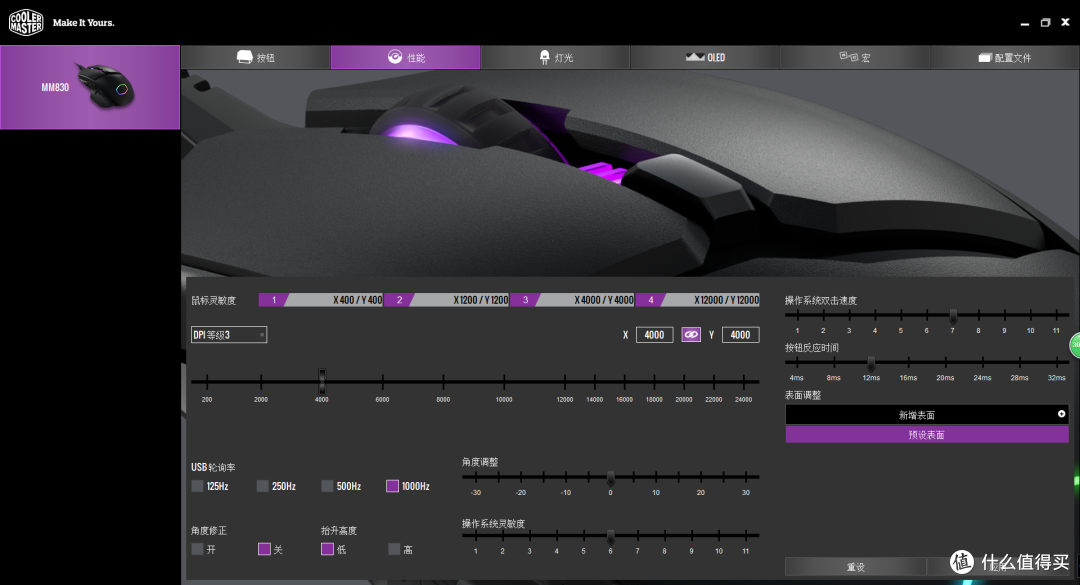Open the 宏 (Macro) tab
1080x585 pixels.
pyautogui.click(x=855, y=57)
